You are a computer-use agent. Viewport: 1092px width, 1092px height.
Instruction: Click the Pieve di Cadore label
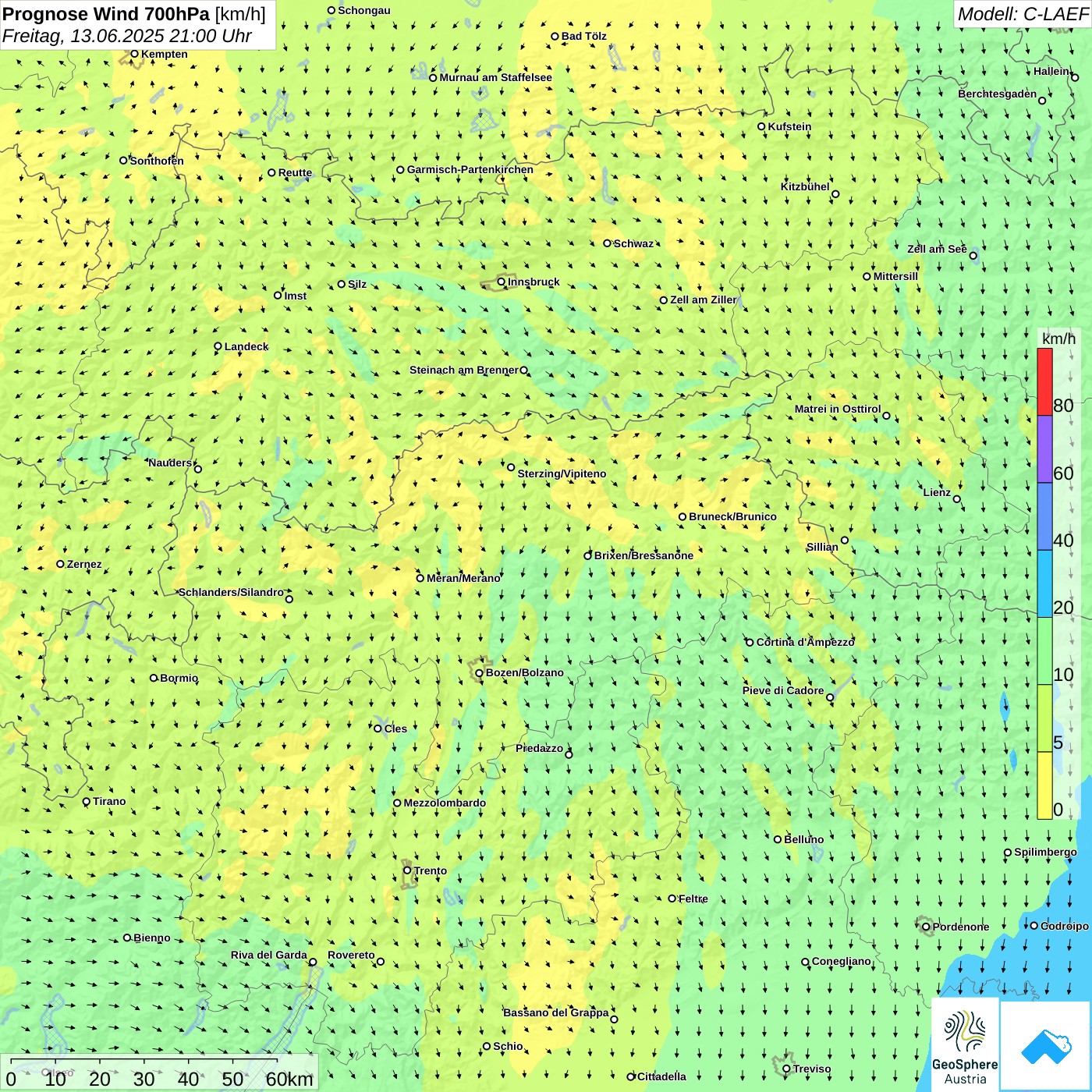pos(783,690)
